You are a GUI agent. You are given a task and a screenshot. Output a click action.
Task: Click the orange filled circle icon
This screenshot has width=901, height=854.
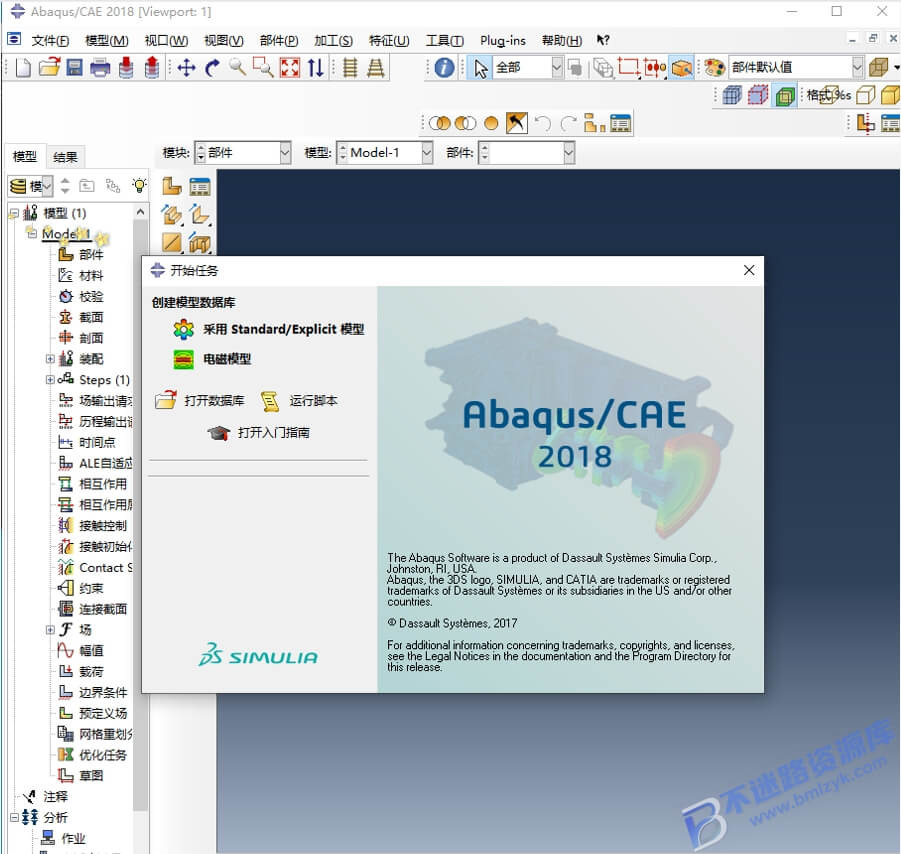coord(491,123)
